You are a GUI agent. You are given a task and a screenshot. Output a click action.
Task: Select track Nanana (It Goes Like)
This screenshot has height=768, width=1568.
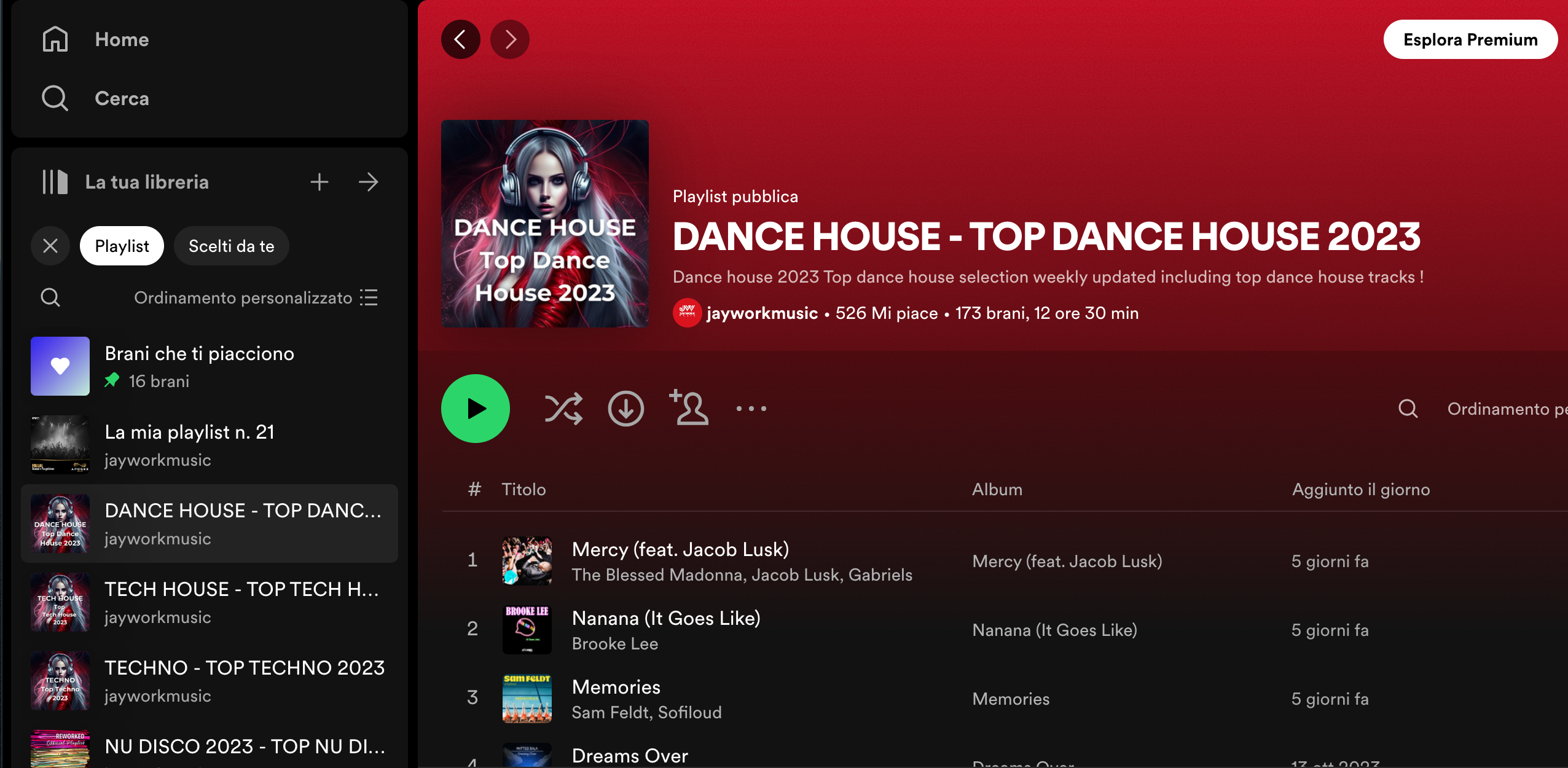point(666,618)
